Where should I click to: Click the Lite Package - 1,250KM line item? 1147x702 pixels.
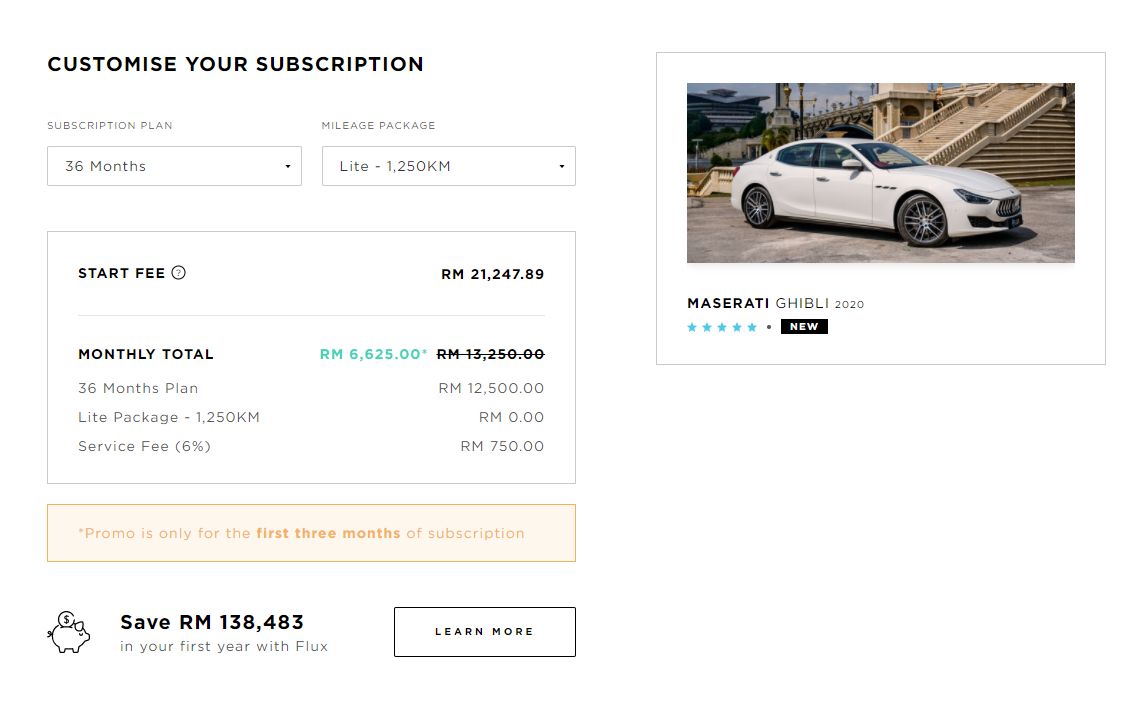coord(169,417)
